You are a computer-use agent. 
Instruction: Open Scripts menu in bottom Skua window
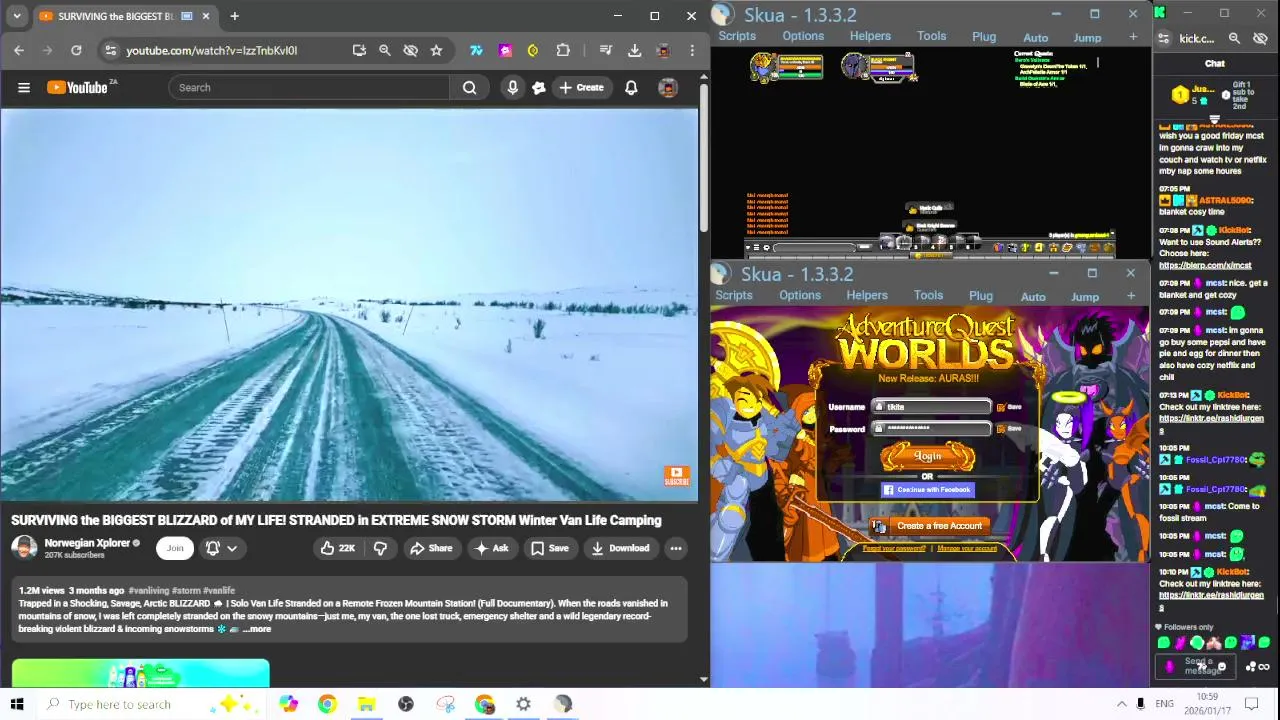[734, 295]
